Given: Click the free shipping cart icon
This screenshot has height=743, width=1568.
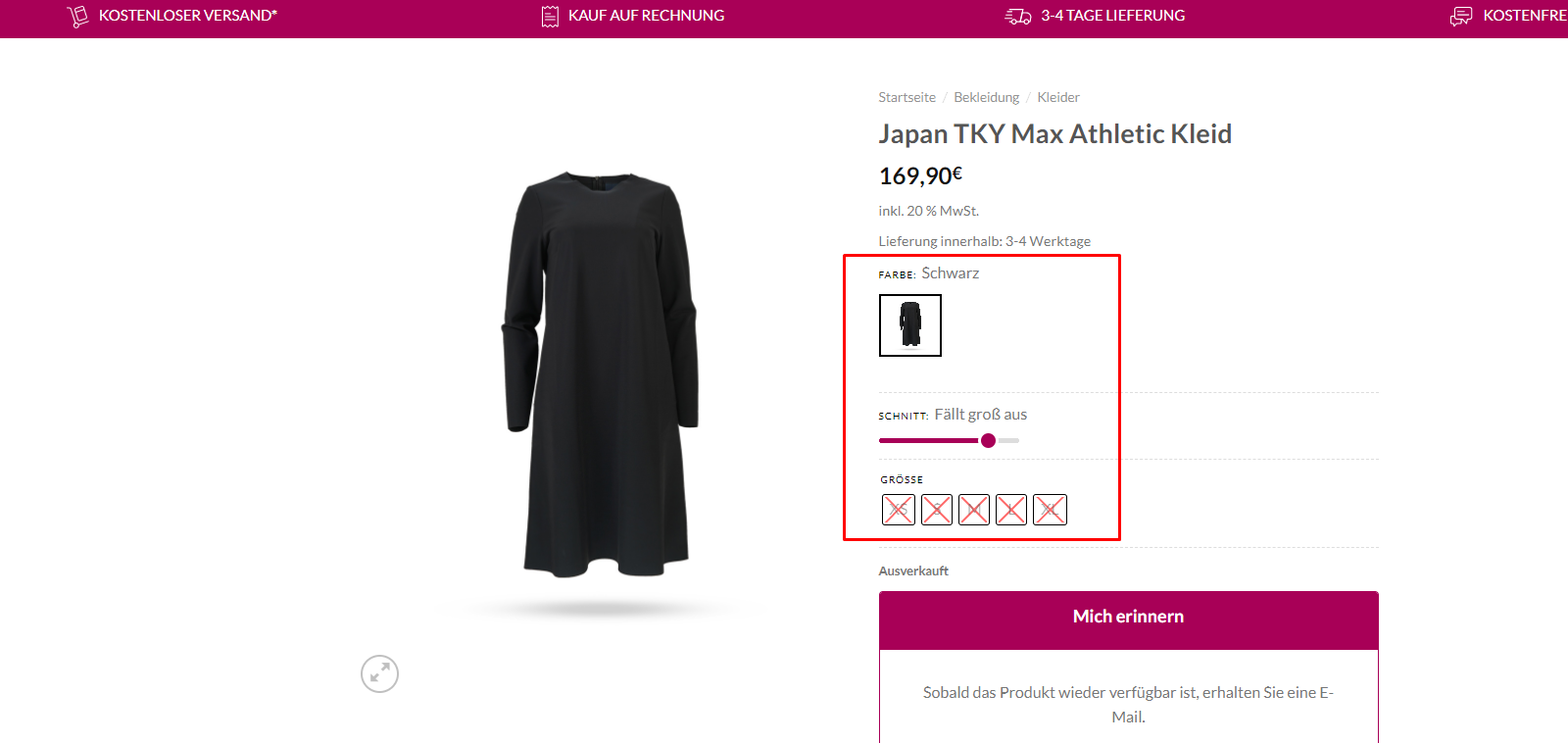Looking at the screenshot, I should pyautogui.click(x=77, y=16).
